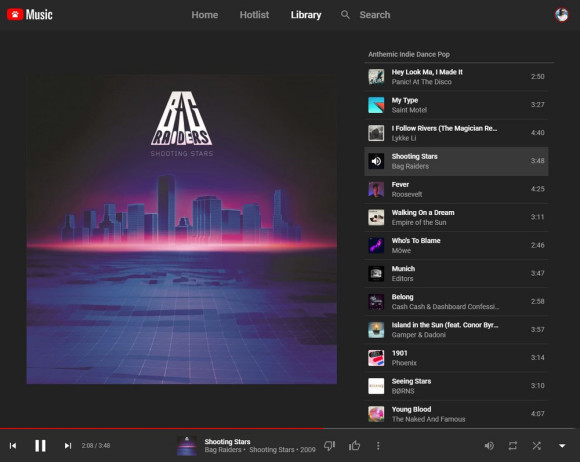
Task: Click the I Follow Rivers thumbnail
Action: click(376, 133)
